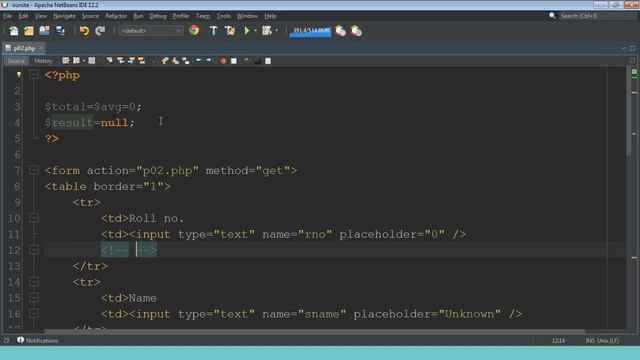Open the Refactor menu
The height and width of the screenshot is (360, 640).
[x=116, y=16]
